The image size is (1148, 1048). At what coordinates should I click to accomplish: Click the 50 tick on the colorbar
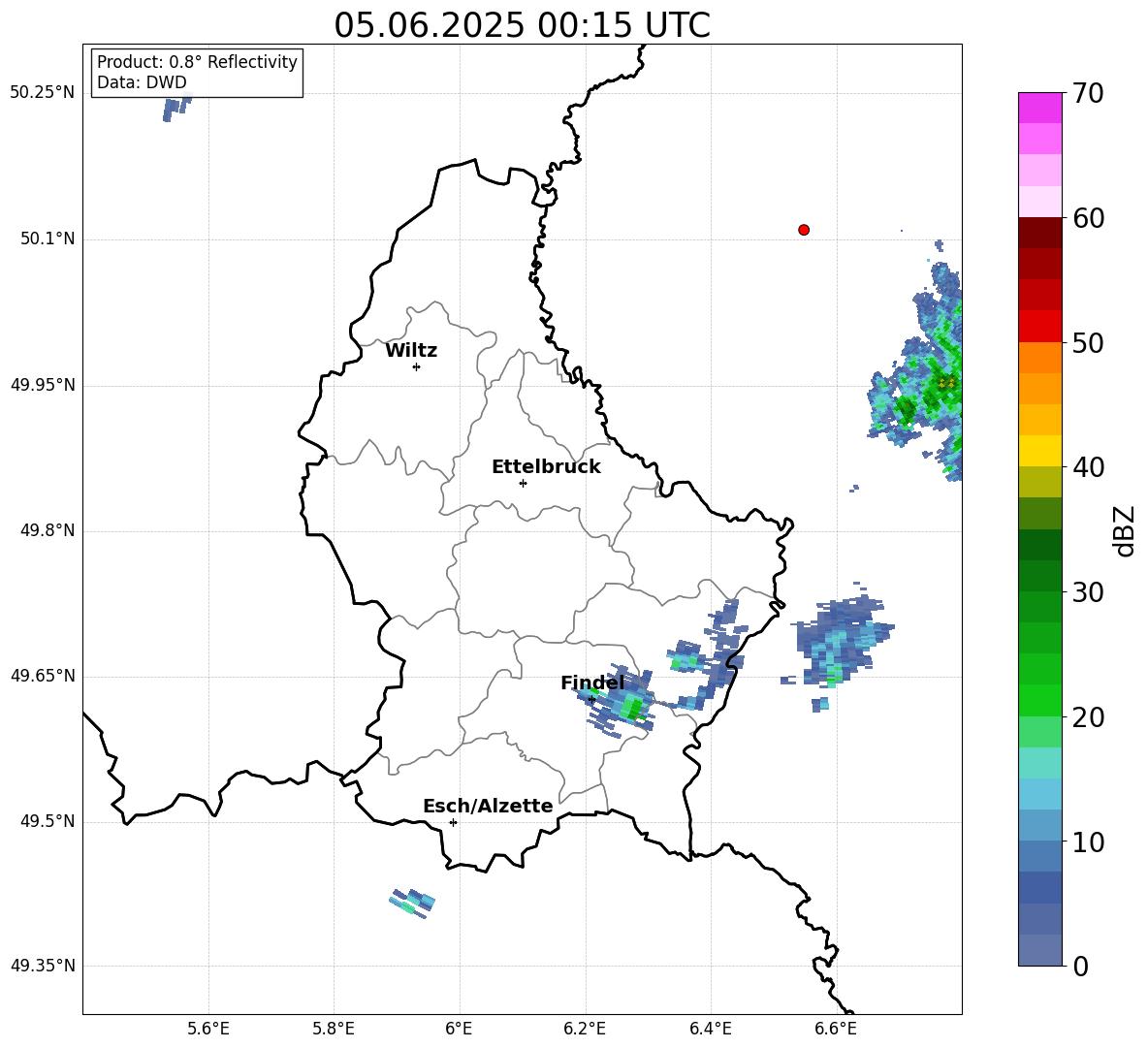point(1088,342)
